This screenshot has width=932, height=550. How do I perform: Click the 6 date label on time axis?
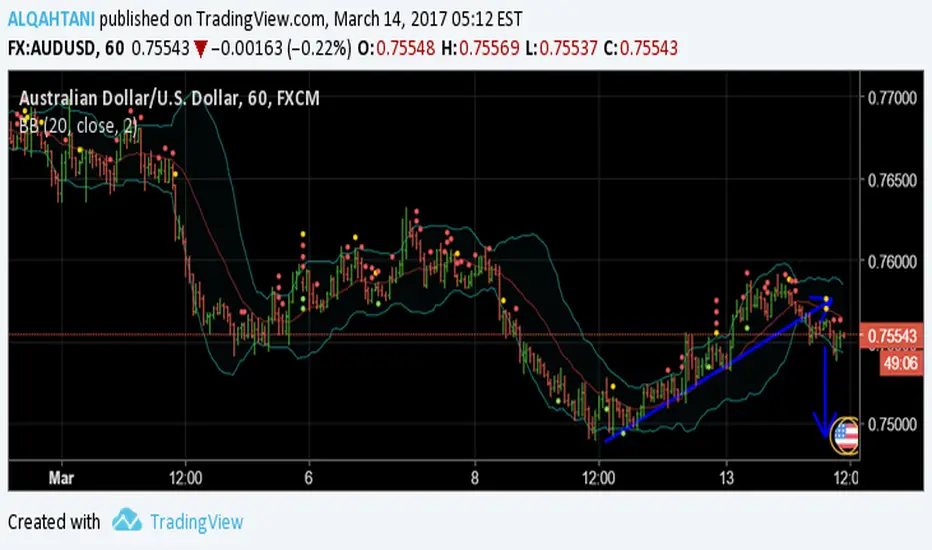pyautogui.click(x=308, y=478)
